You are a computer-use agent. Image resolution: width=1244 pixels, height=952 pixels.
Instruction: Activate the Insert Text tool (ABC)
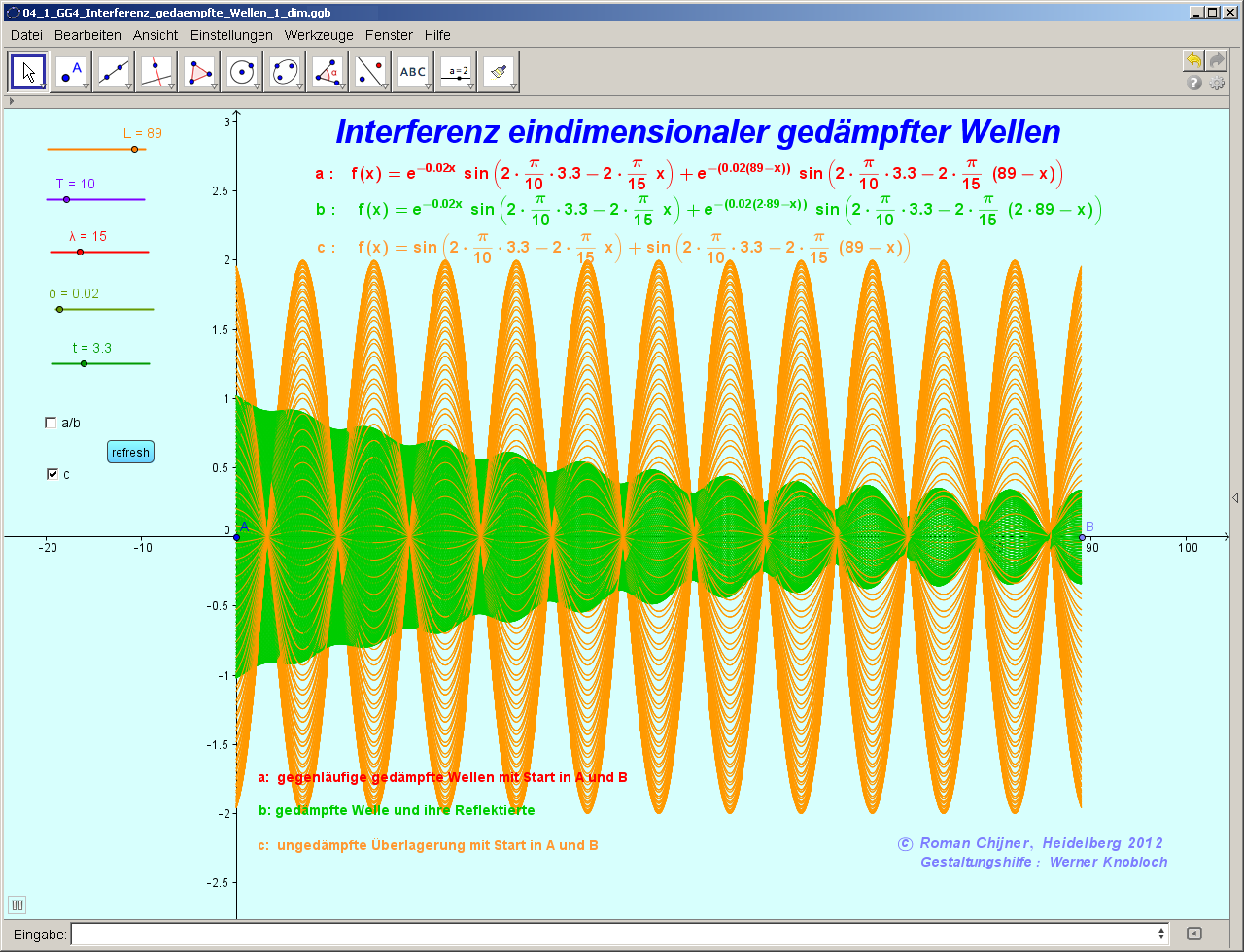pyautogui.click(x=412, y=70)
